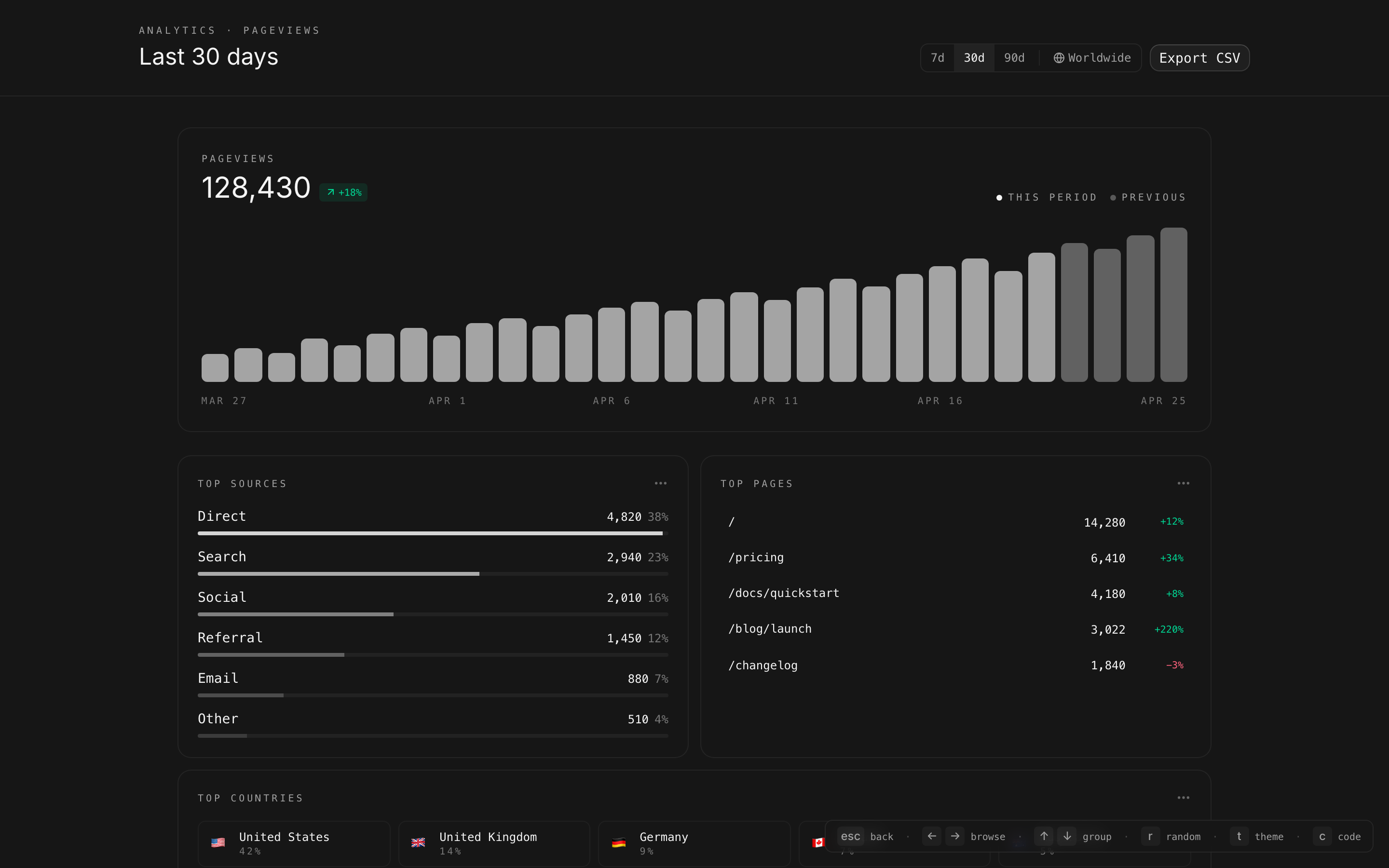The width and height of the screenshot is (1389, 868).
Task: Open the Worldwide region dropdown
Action: (1092, 58)
